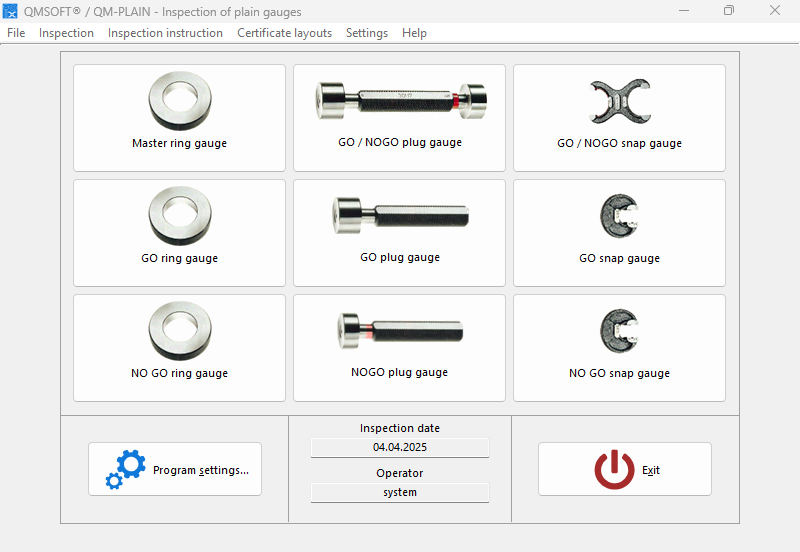This screenshot has height=552, width=800.
Task: Close the QM-PLAIN window
Action: pyautogui.click(x=774, y=10)
